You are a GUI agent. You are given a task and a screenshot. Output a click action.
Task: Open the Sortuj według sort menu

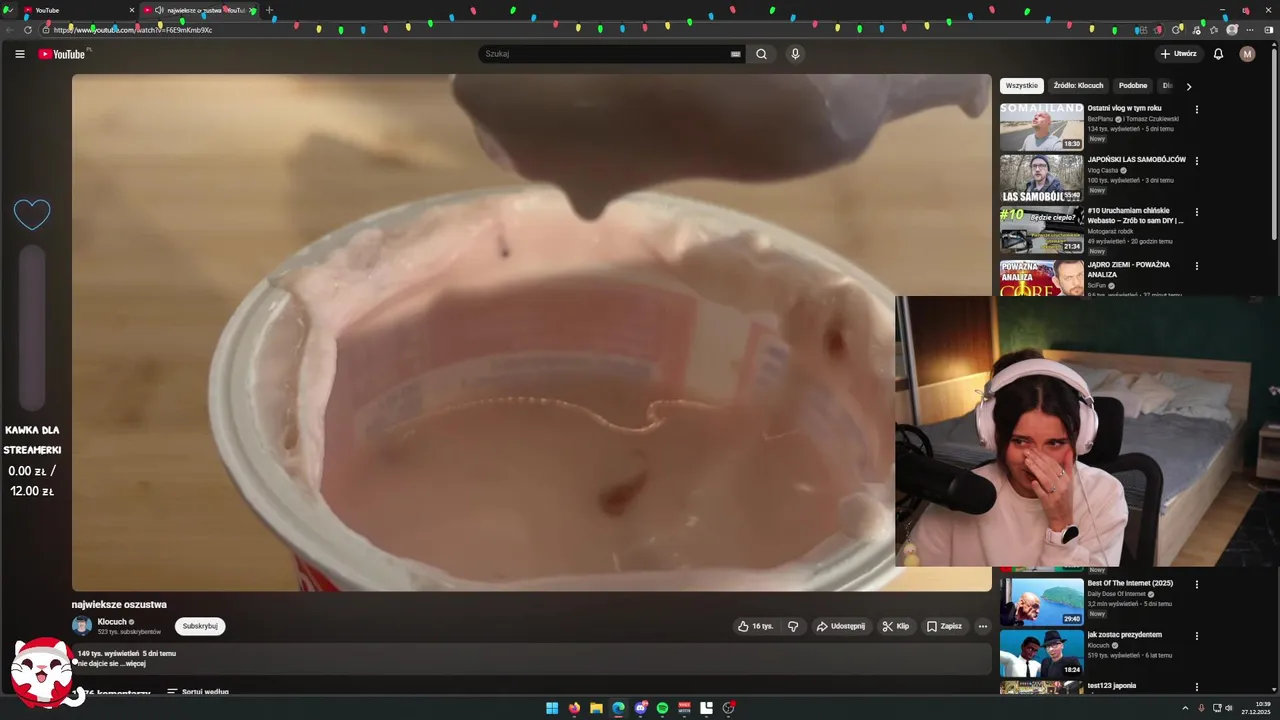click(x=198, y=692)
